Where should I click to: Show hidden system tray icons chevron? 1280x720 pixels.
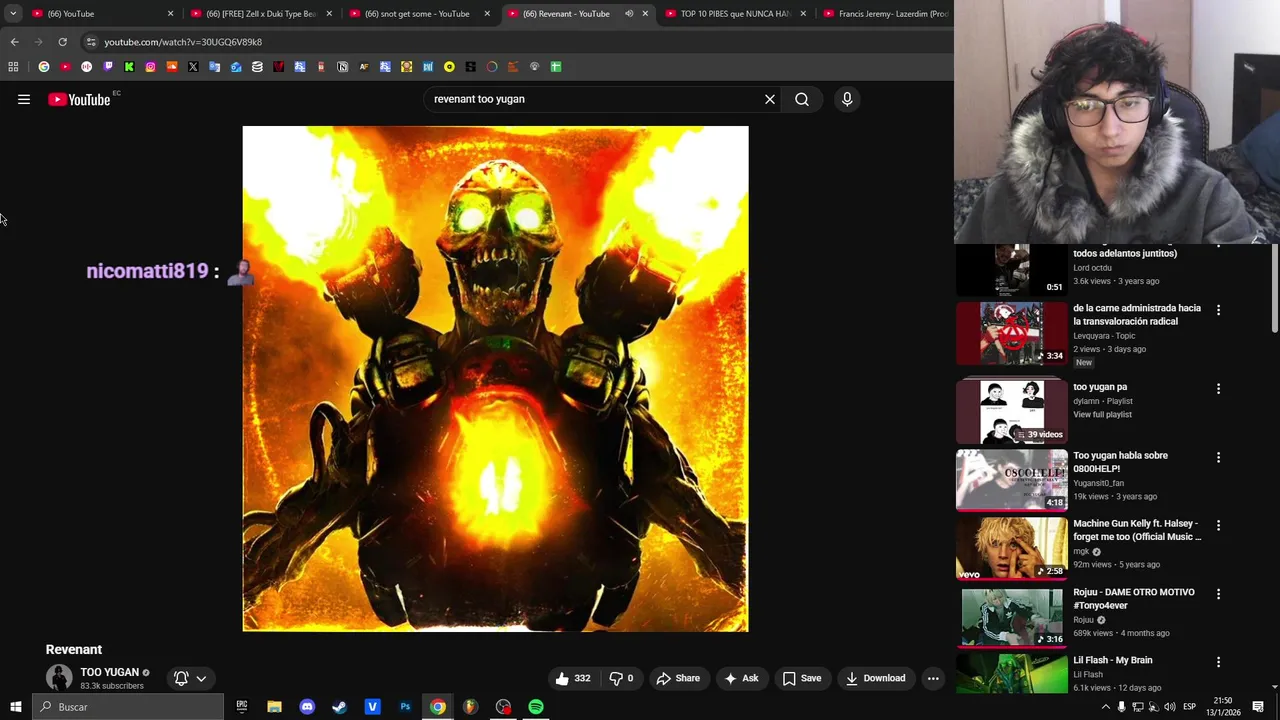[x=1105, y=707]
